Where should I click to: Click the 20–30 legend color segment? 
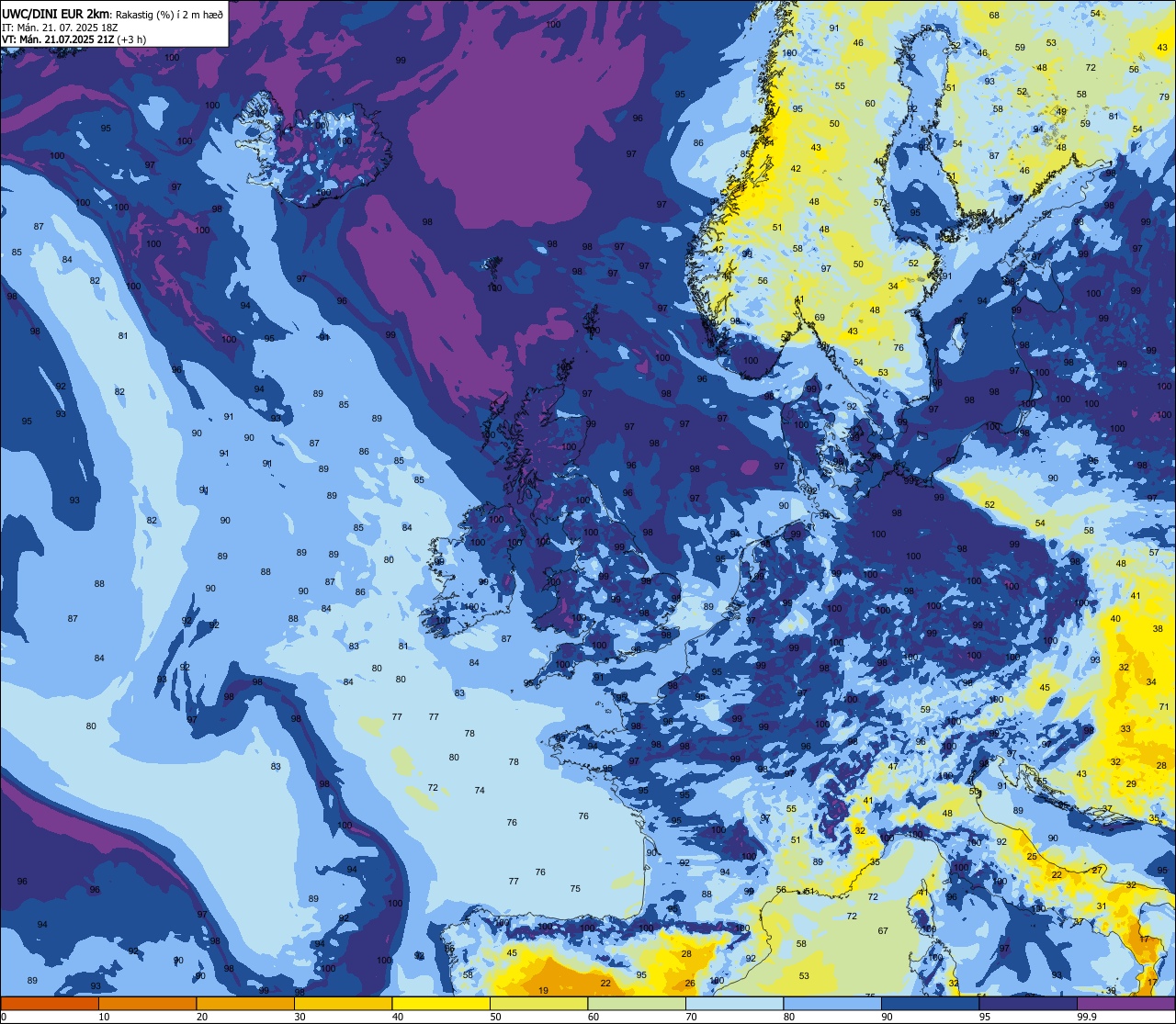[245, 1004]
